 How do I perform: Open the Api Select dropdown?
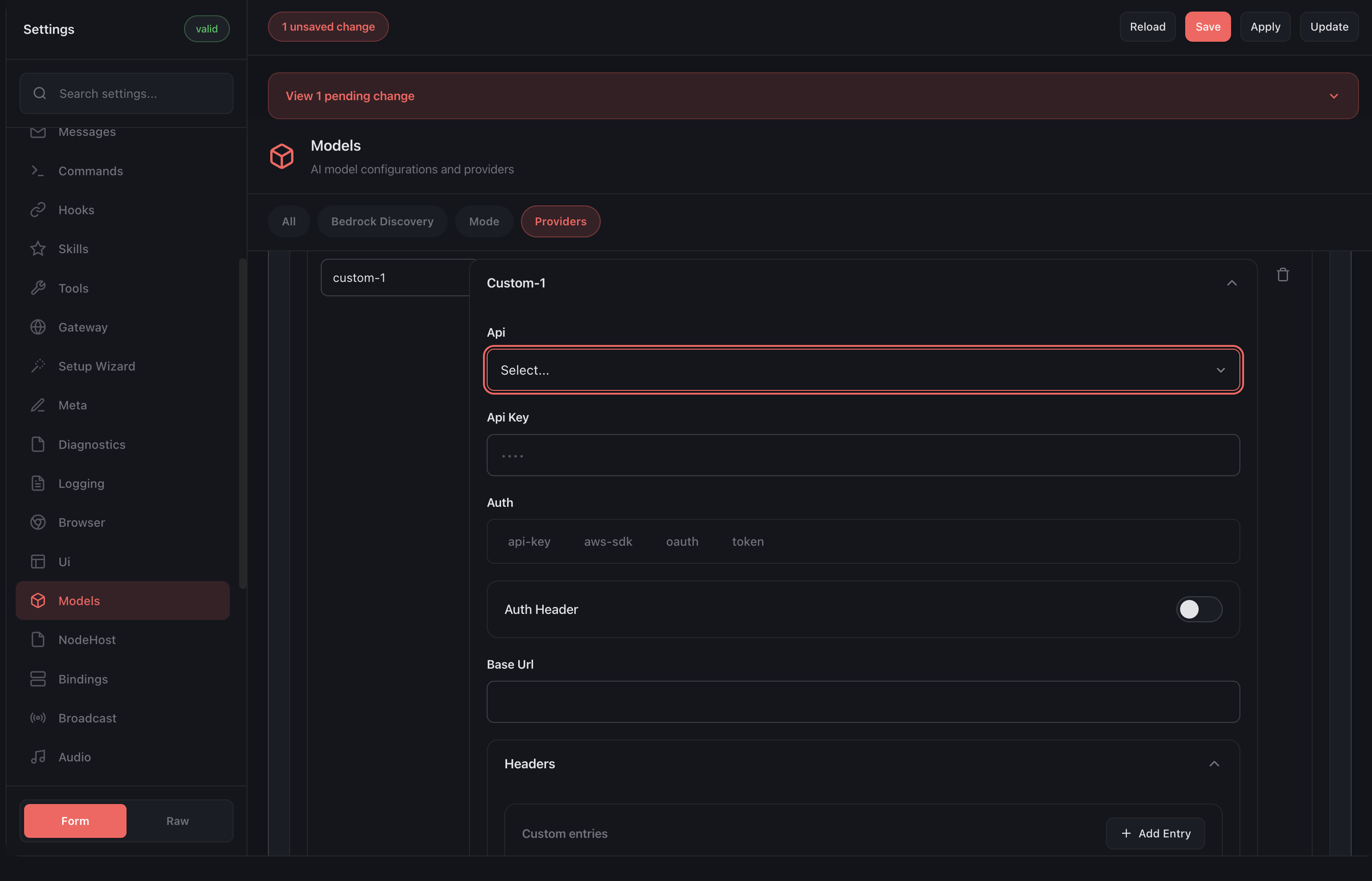(x=863, y=370)
